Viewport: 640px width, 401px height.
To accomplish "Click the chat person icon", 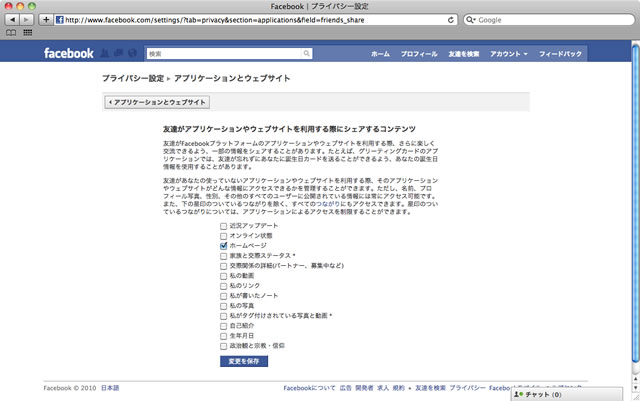I will [518, 394].
